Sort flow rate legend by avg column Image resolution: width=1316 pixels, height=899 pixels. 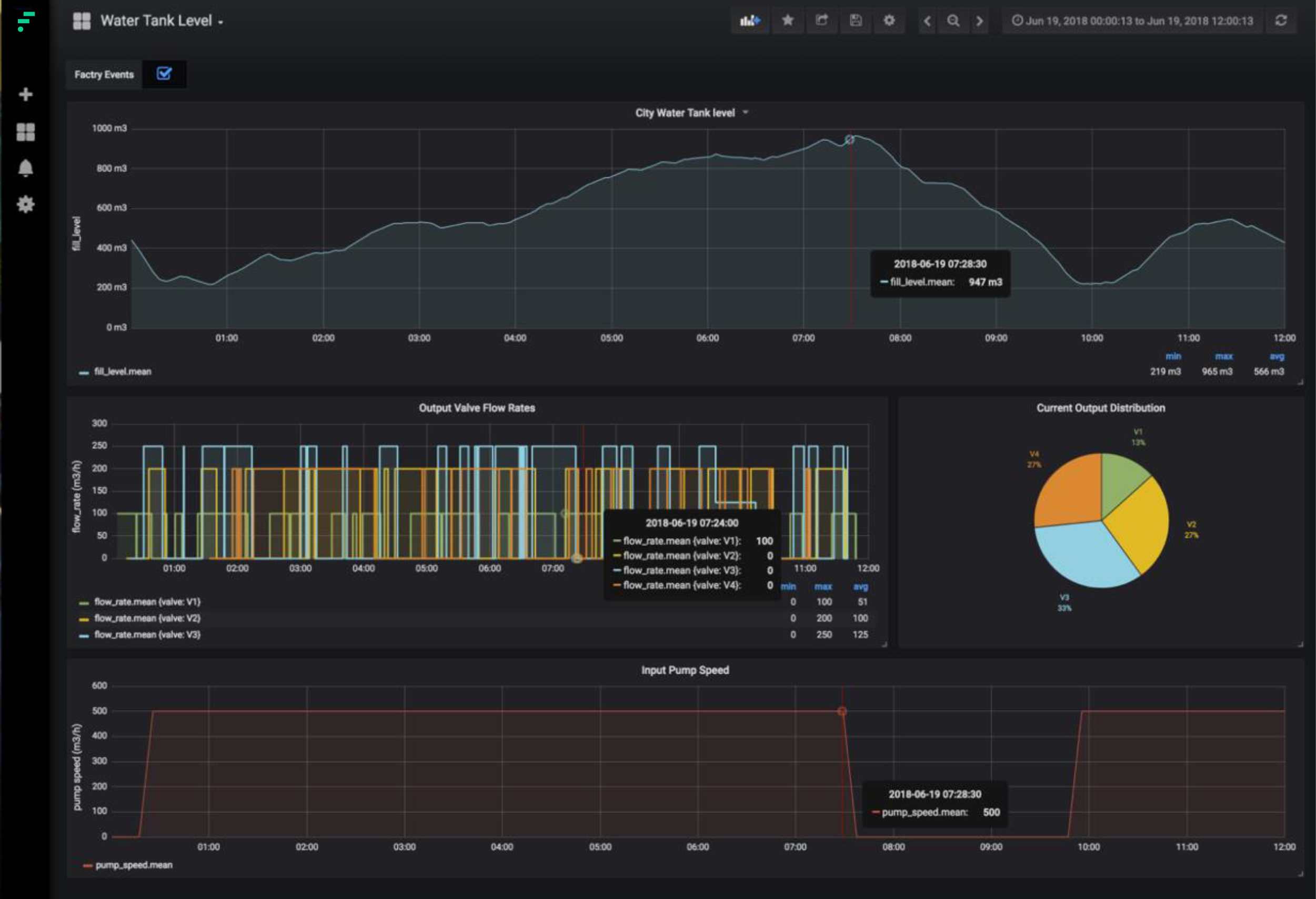coord(861,586)
